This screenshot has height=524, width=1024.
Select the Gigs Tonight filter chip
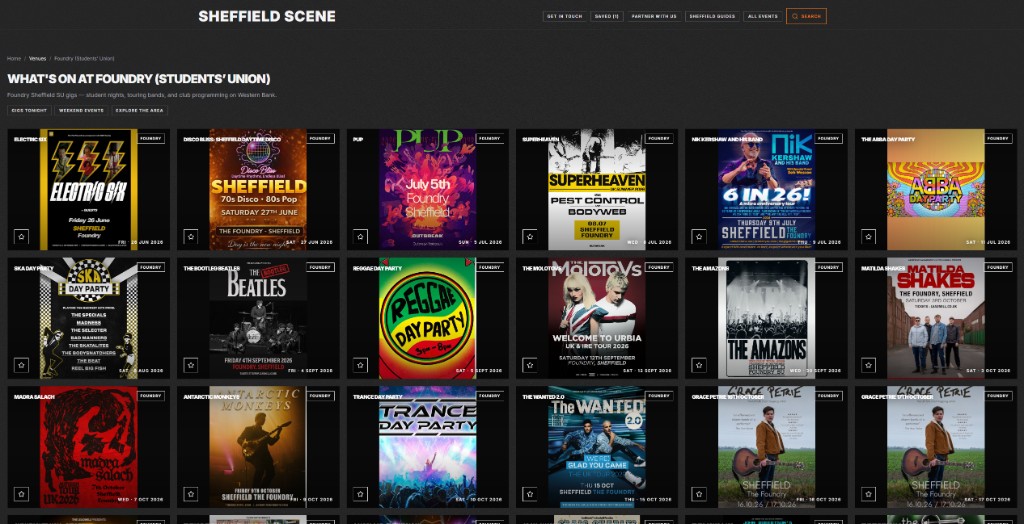click(x=29, y=110)
